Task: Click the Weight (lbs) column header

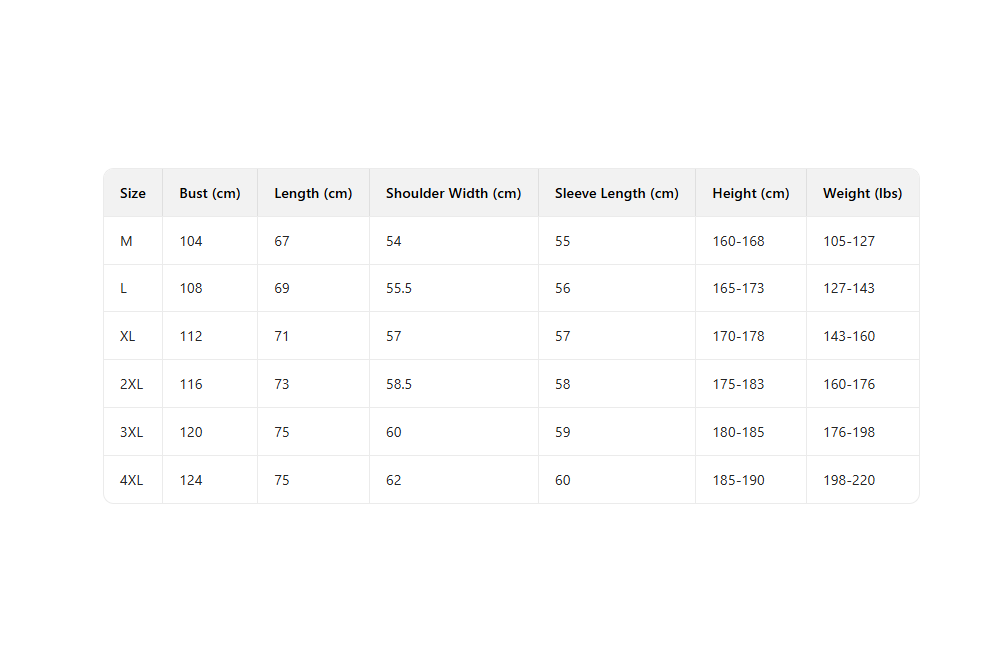Action: [862, 193]
